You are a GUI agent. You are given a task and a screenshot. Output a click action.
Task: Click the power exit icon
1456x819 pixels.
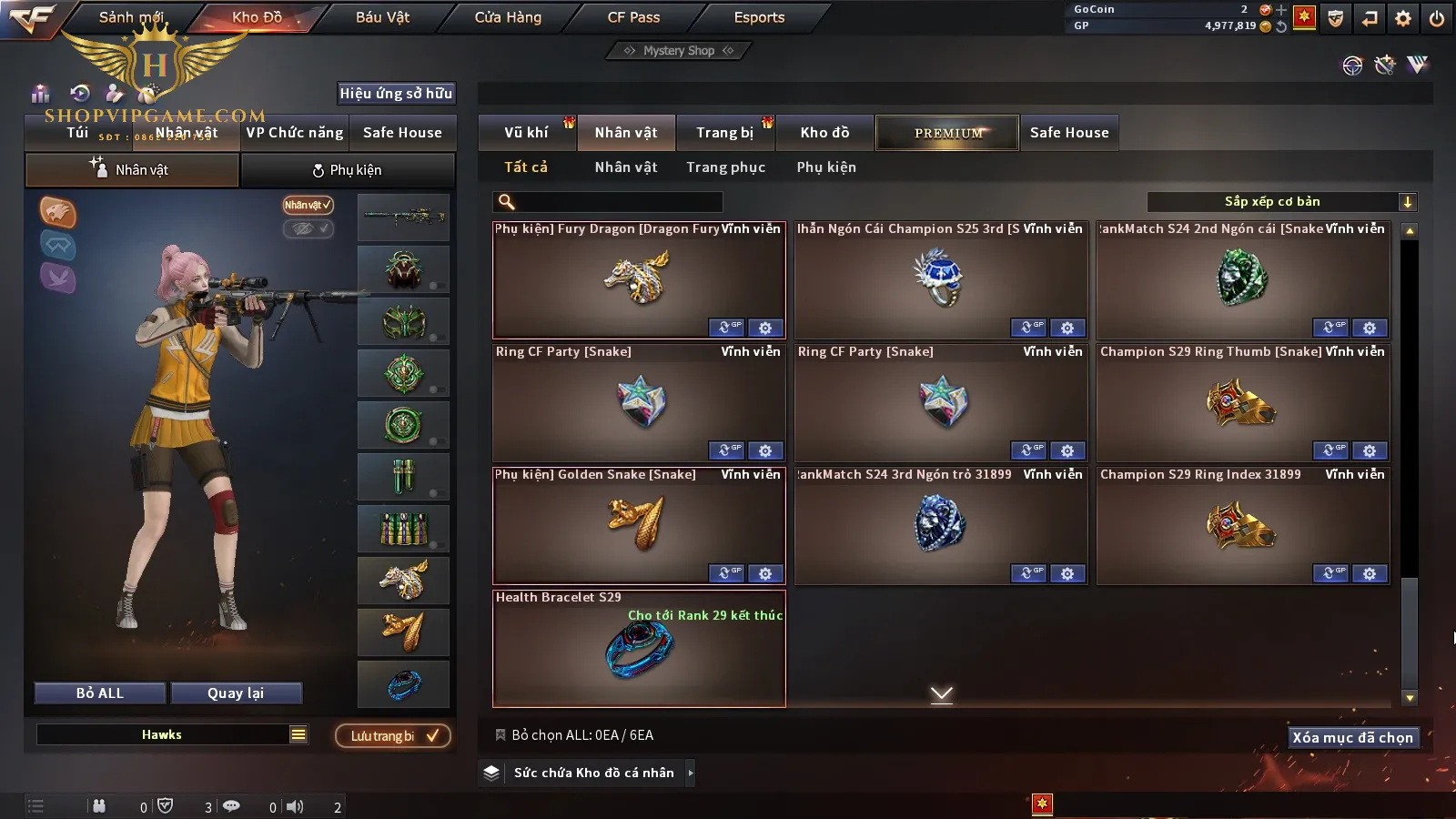point(1436,17)
